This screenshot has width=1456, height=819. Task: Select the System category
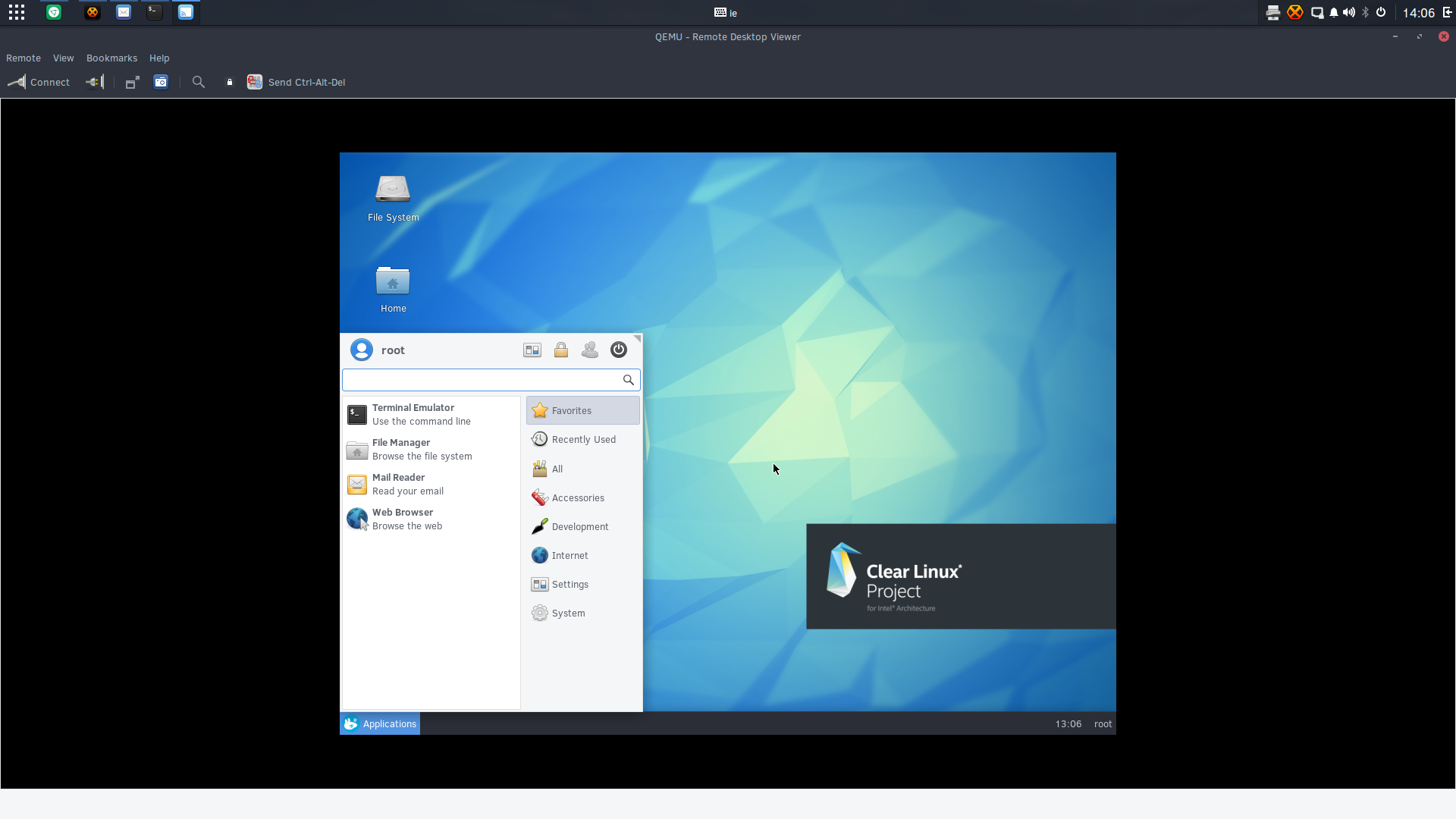583,613
